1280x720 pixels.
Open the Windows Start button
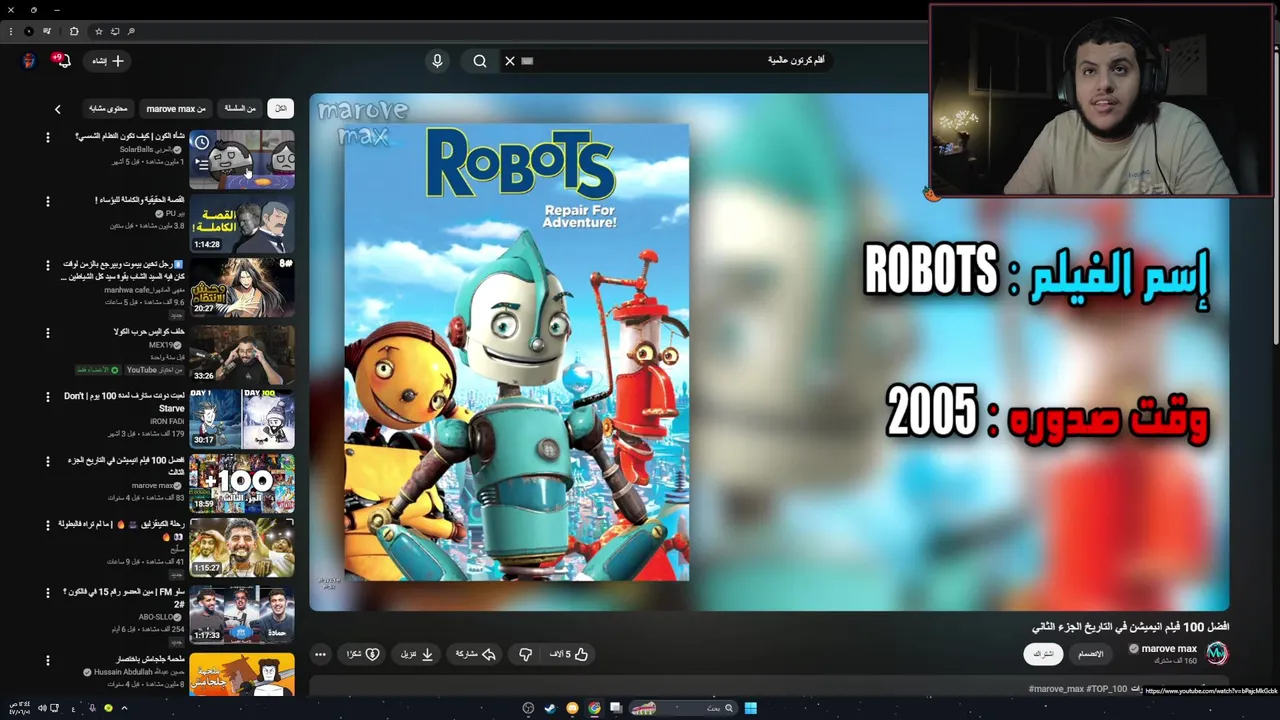point(750,708)
